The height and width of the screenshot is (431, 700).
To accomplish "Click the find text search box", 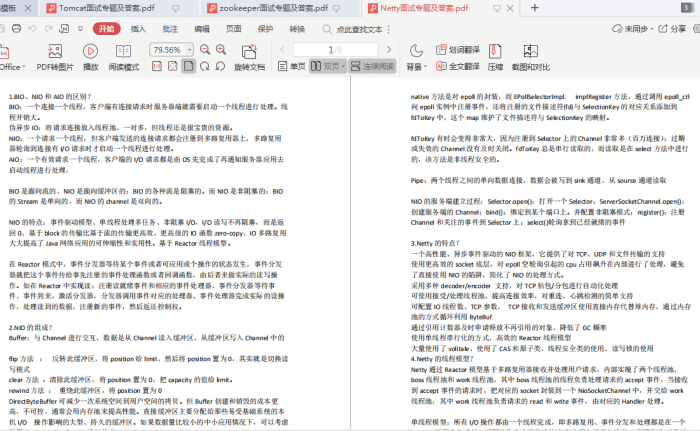I will (353, 29).
